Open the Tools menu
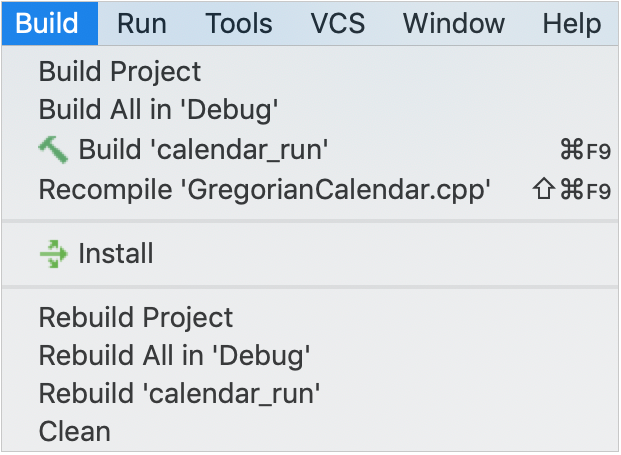The image size is (621, 455). pyautogui.click(x=238, y=22)
